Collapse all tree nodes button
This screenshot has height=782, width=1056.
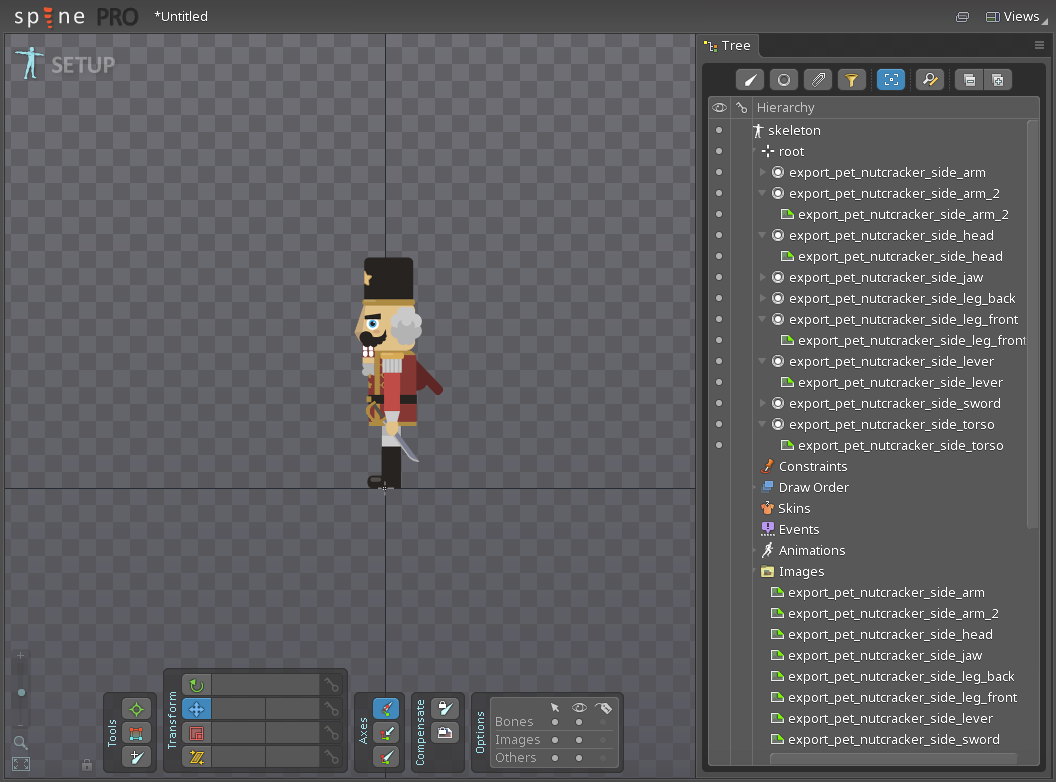point(968,80)
